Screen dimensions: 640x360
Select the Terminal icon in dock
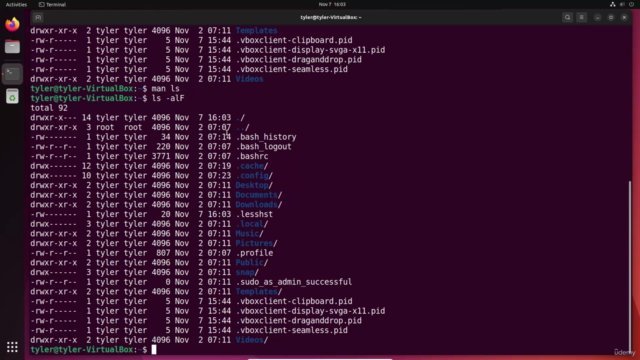[x=12, y=73]
